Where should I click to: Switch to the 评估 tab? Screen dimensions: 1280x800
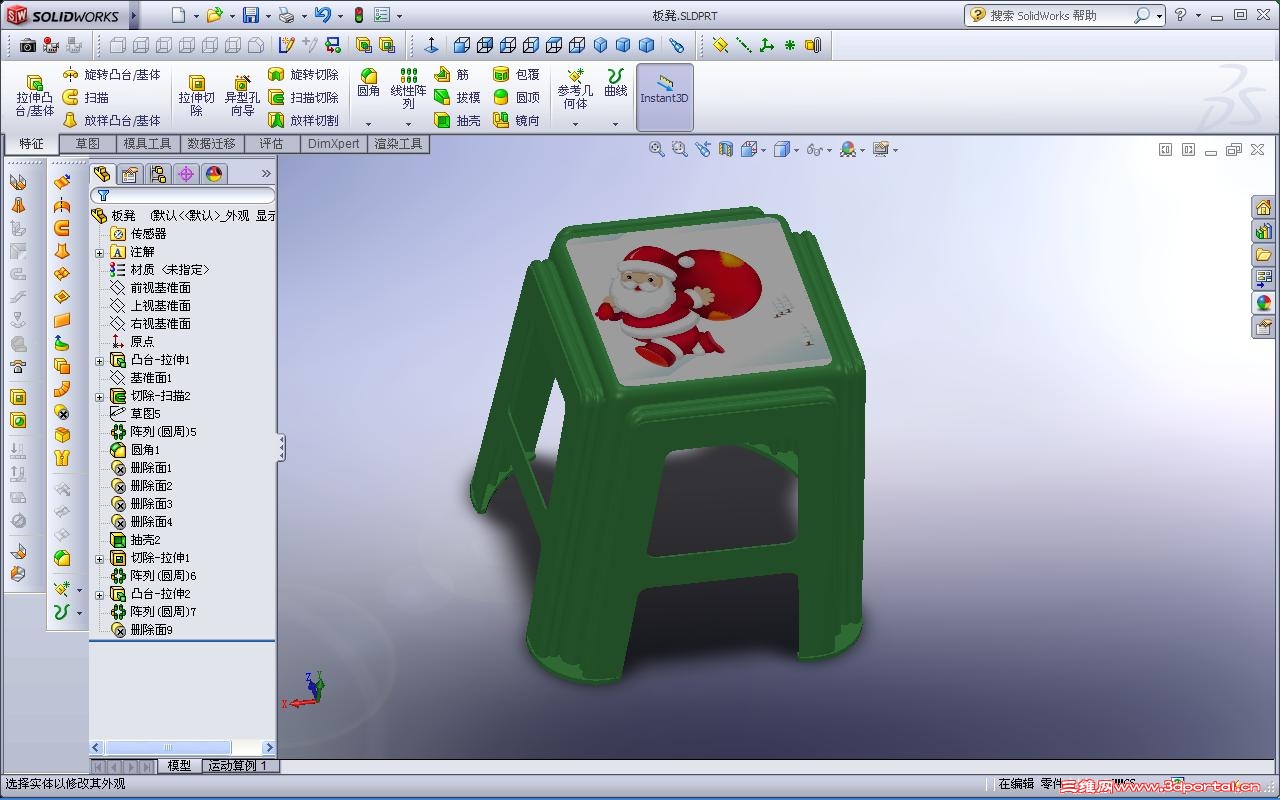[x=272, y=144]
